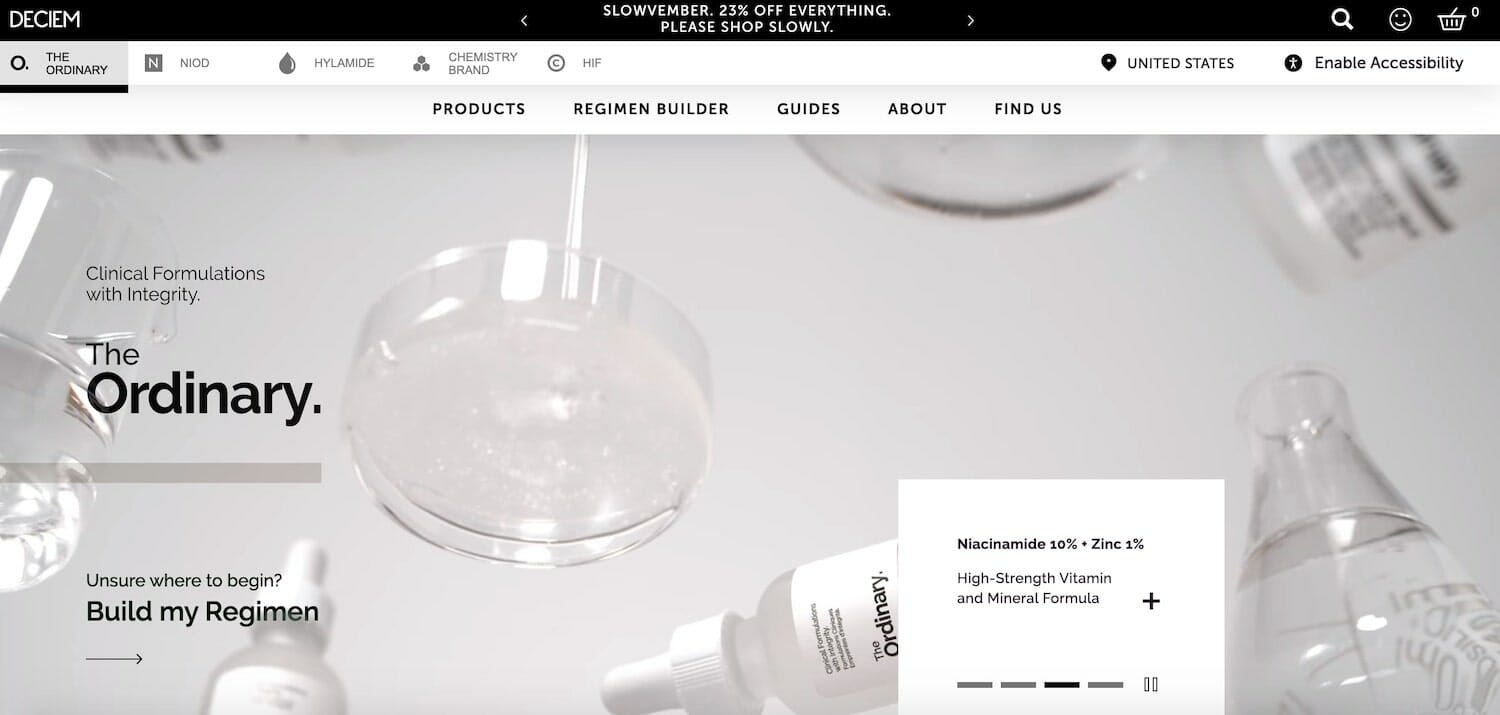The image size is (1500, 715).
Task: Open the search magnifier icon
Action: point(1342,19)
